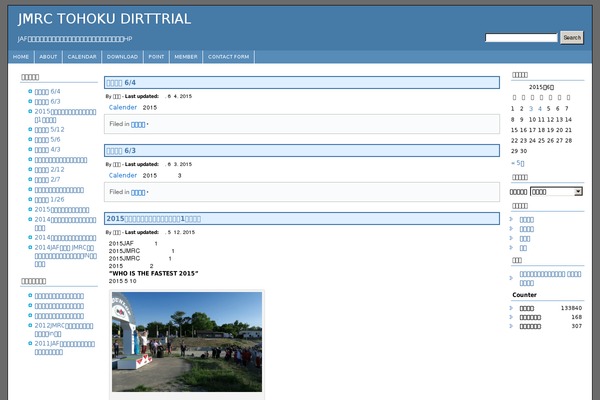Image resolution: width=600 pixels, height=400 pixels.
Task: Open the 2015 post title ending in 1
Action: (153, 219)
